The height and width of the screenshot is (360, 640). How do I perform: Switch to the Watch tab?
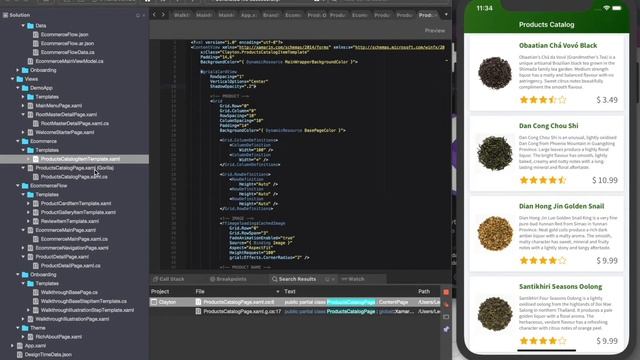pos(353,279)
